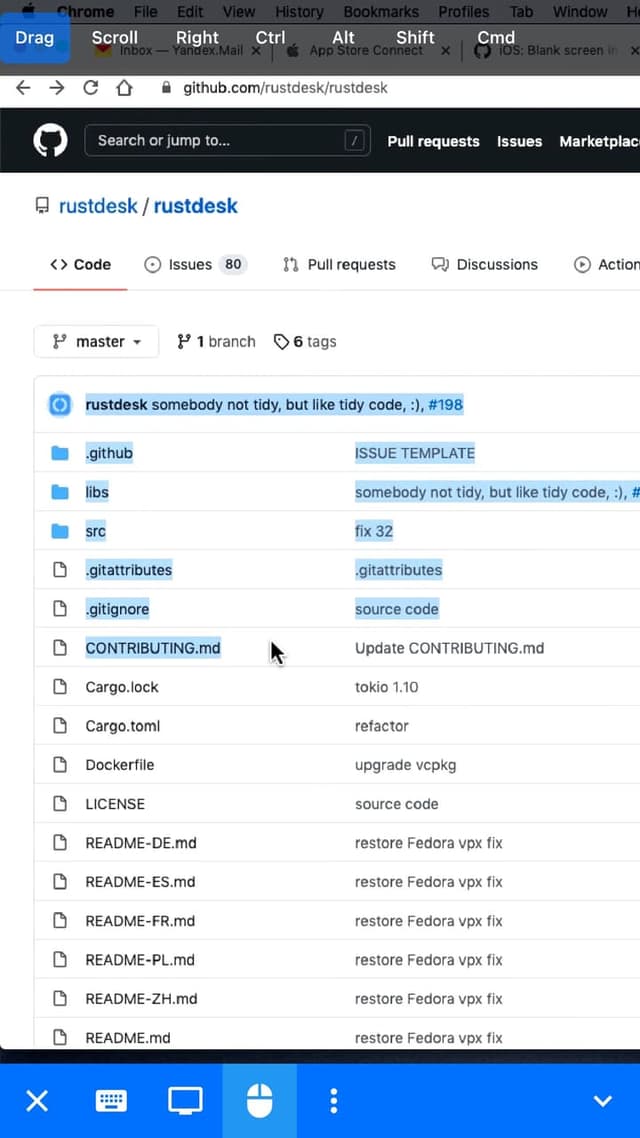This screenshot has height=1138, width=640.
Task: Open the README.md file
Action: point(128,1039)
